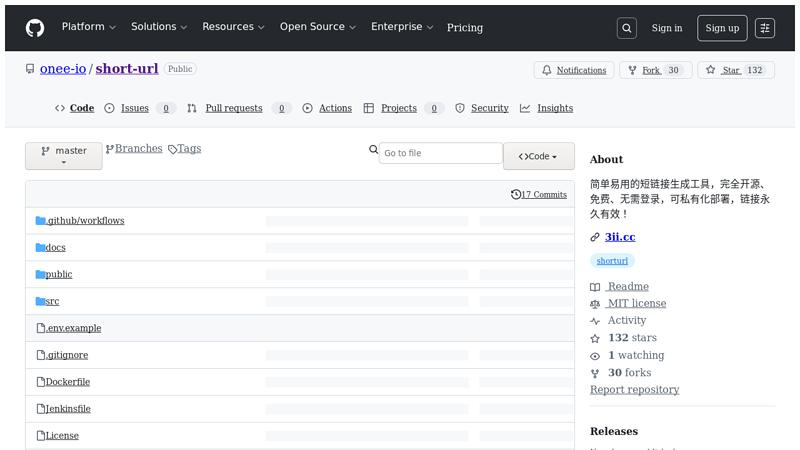Click the history clock icon by 17 Commits
The image size is (800, 450).
516,194
